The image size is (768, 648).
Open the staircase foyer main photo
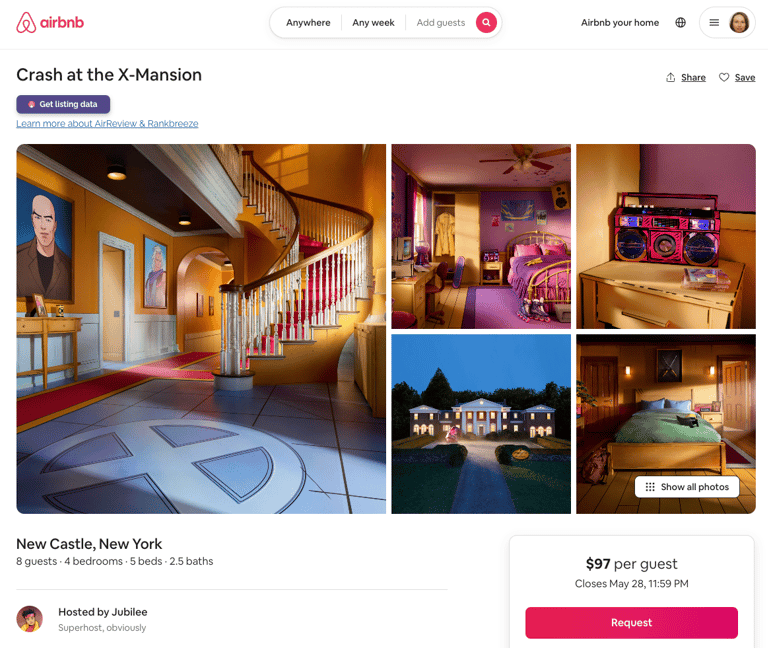coord(201,329)
